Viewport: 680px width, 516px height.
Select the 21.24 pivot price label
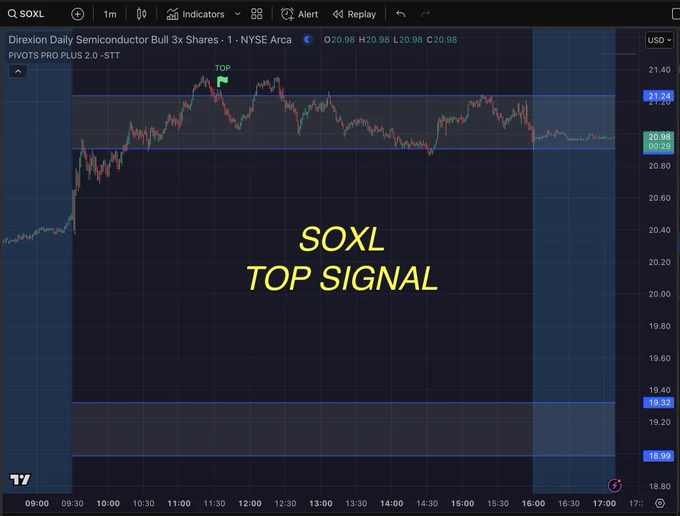(658, 96)
